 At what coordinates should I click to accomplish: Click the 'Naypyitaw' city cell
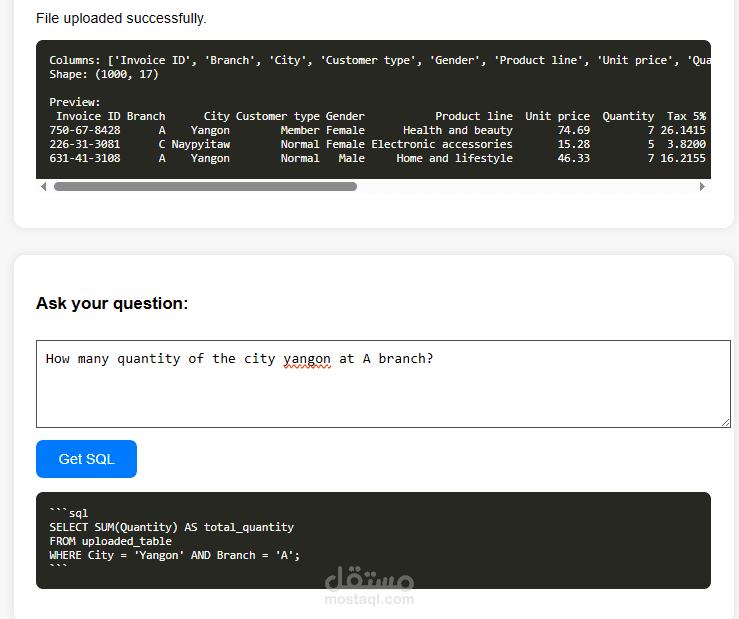201,144
